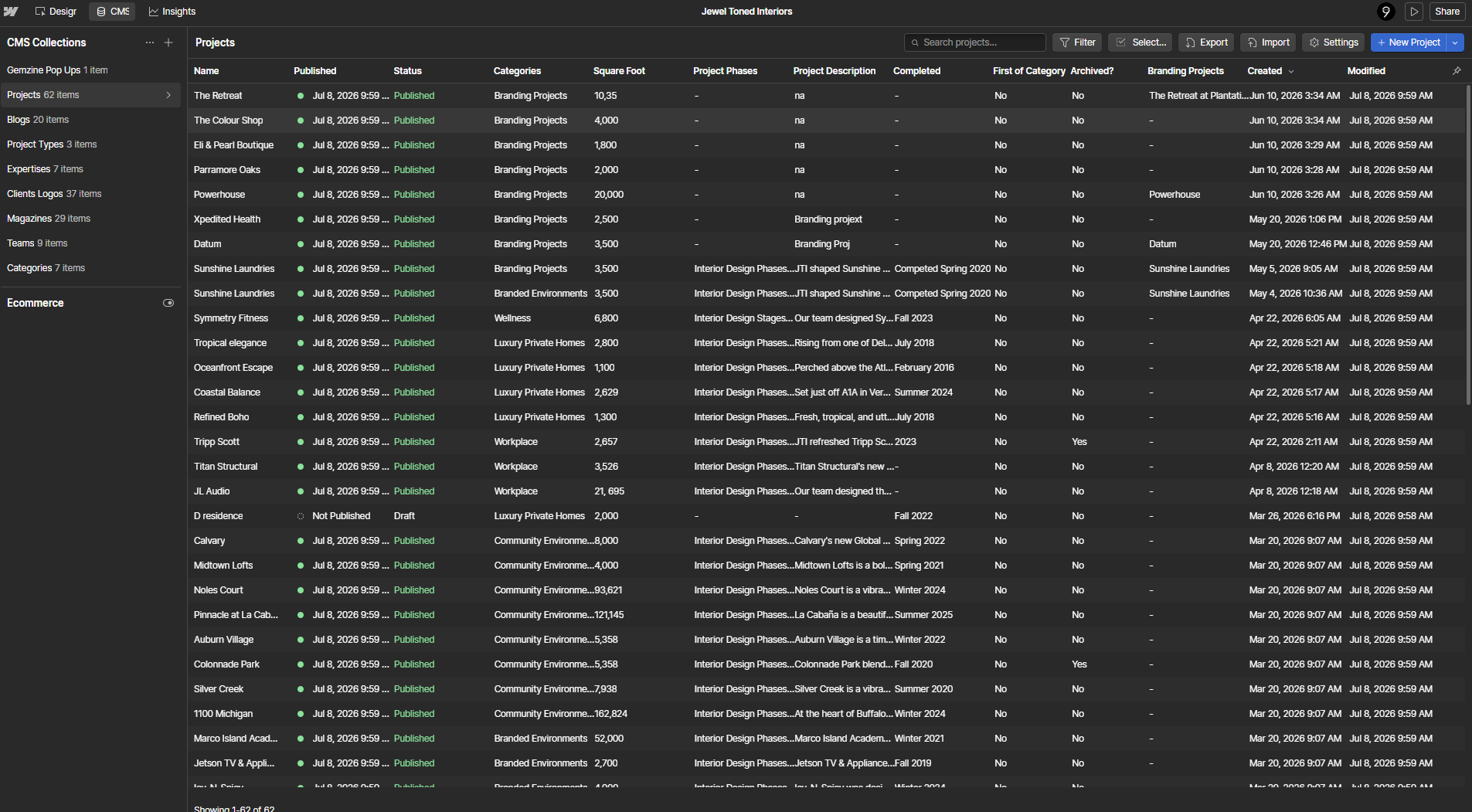The width and height of the screenshot is (1472, 812).
Task: Toggle the Ecommerce visibility switch
Action: click(168, 303)
